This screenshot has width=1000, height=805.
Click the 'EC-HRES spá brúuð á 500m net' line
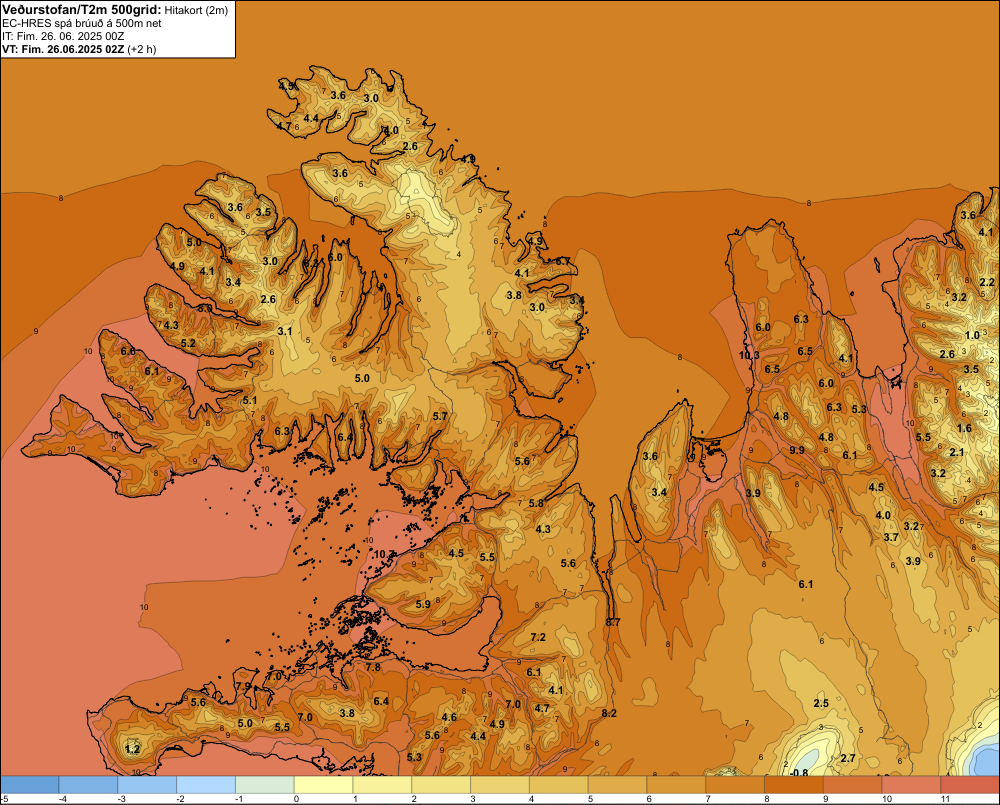[82, 24]
